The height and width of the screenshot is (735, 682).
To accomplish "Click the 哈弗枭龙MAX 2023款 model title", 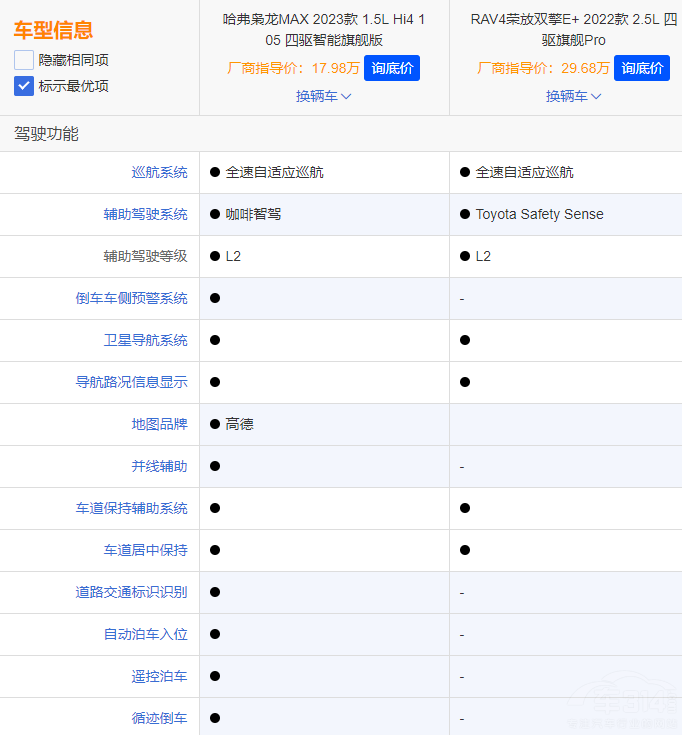I will coord(324,30).
